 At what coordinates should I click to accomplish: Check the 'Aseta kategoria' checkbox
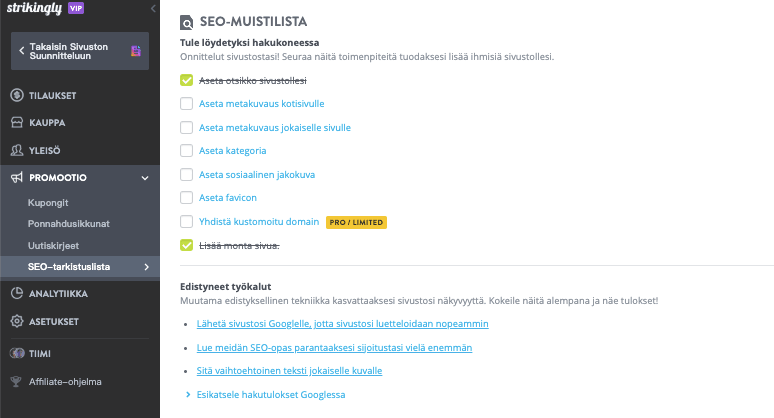pyautogui.click(x=187, y=151)
